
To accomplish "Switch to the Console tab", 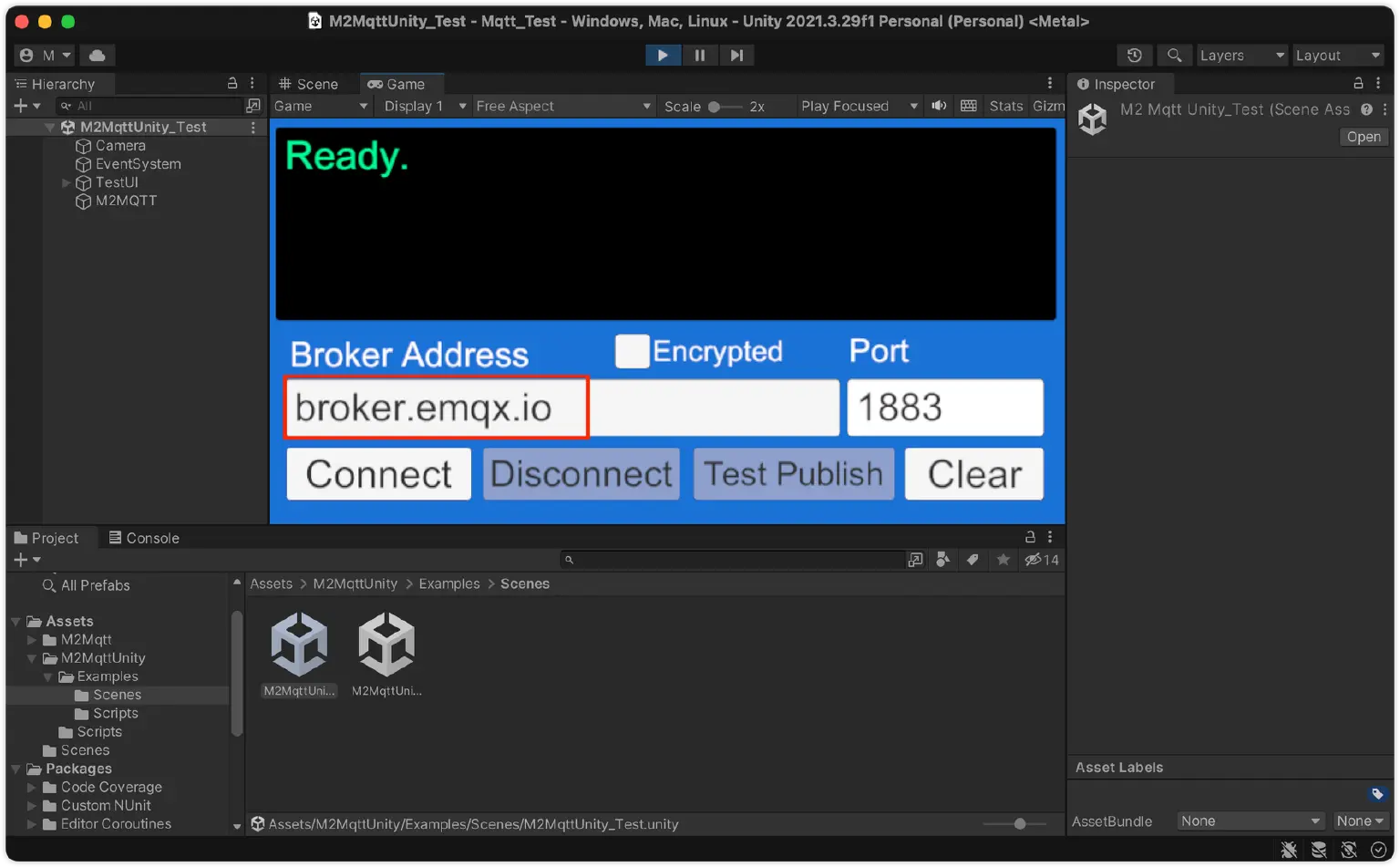I will click(x=144, y=538).
